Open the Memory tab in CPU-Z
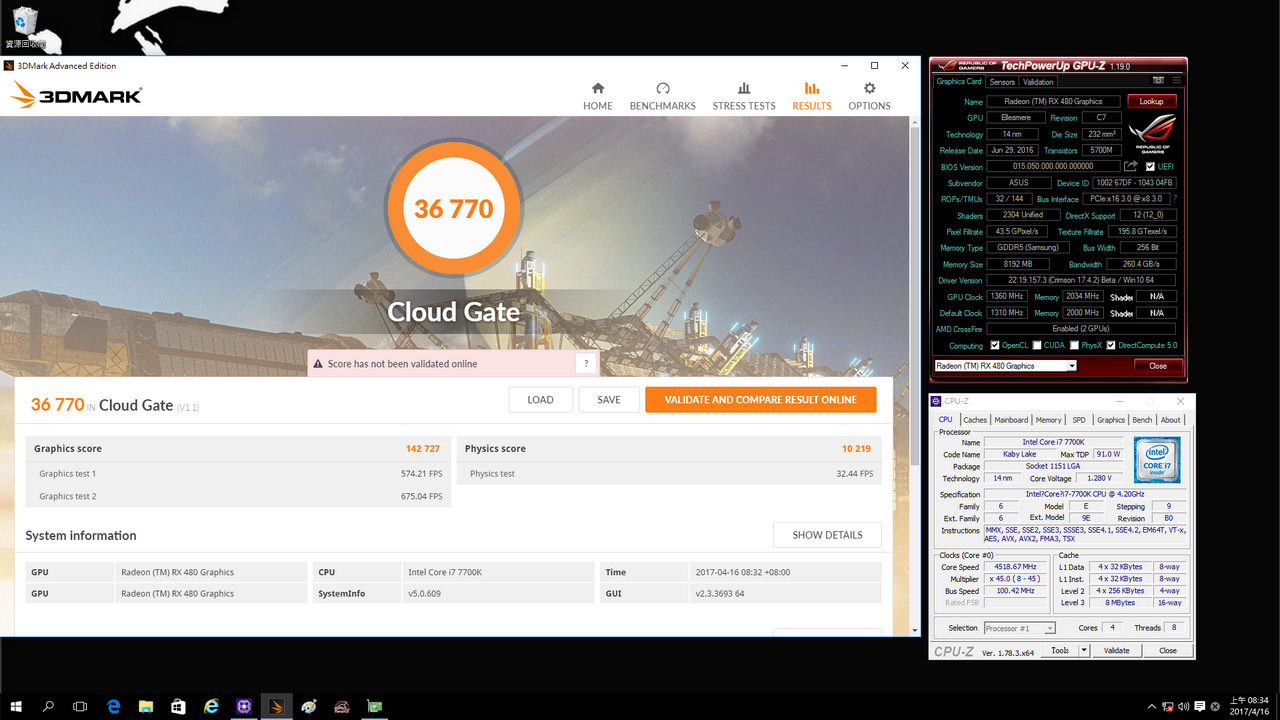The height and width of the screenshot is (720, 1280). pyautogui.click(x=1049, y=420)
